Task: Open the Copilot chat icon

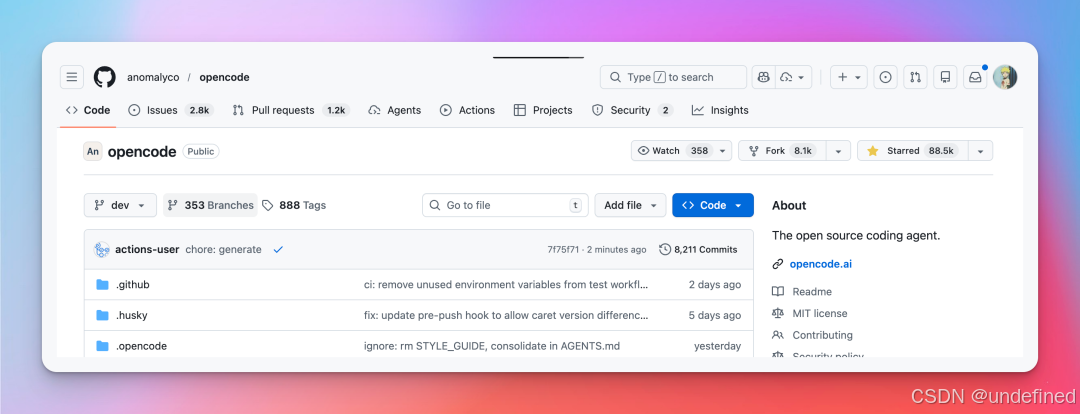Action: (764, 77)
